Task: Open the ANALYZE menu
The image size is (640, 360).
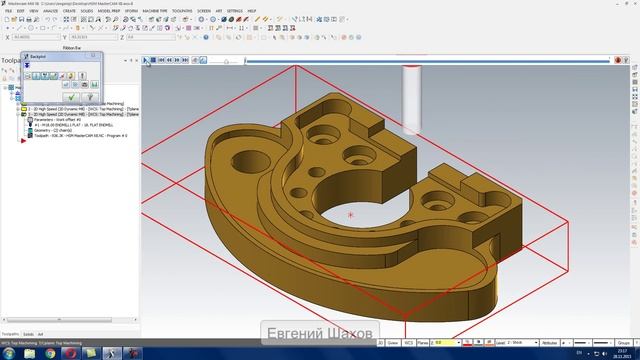Action: pyautogui.click(x=50, y=11)
